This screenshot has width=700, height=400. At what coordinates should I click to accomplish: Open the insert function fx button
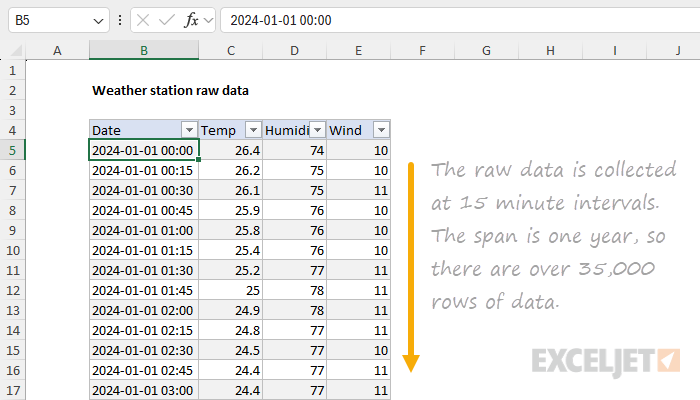(x=191, y=20)
